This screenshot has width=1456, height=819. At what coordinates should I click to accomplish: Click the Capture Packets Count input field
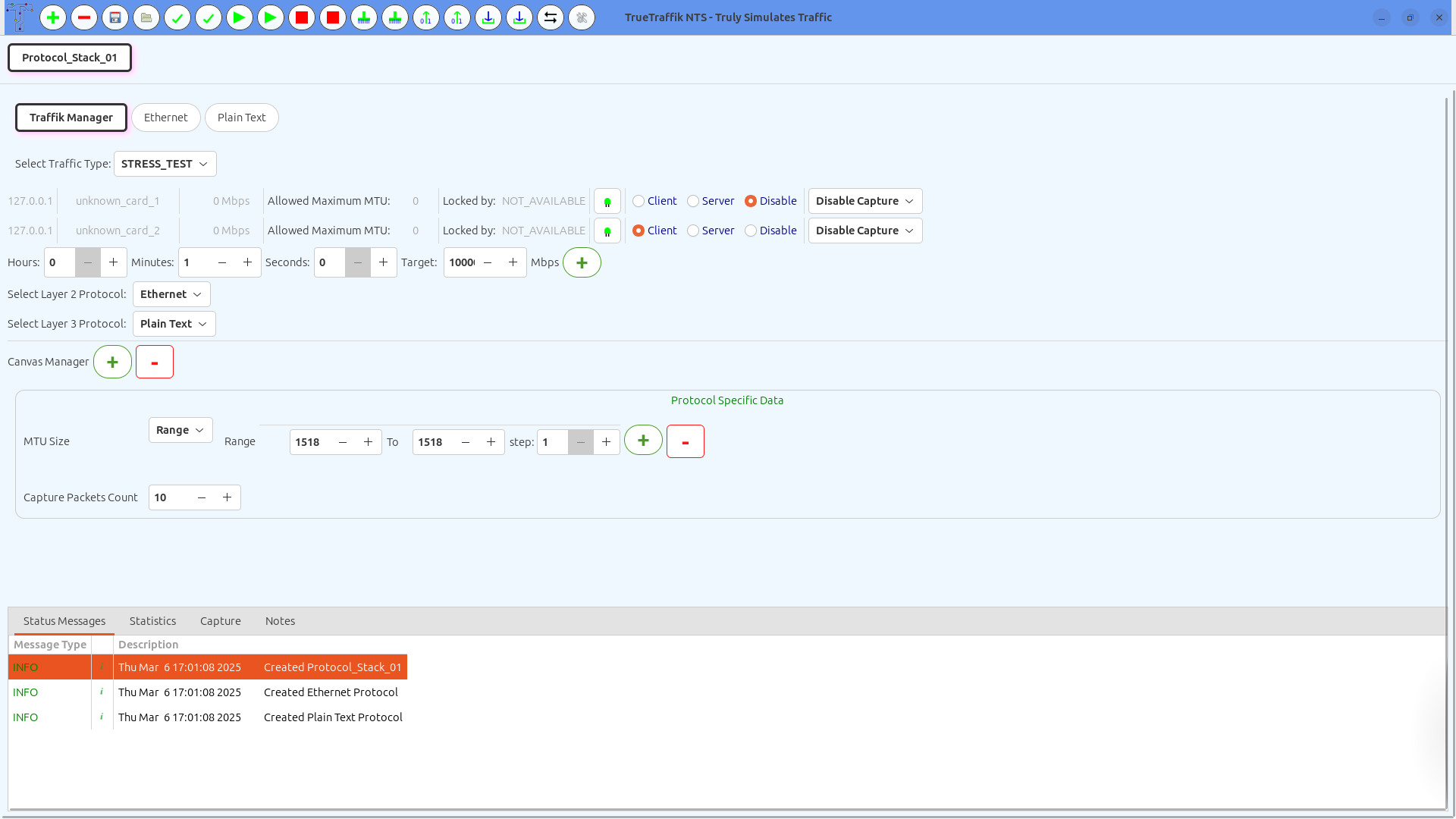click(x=170, y=497)
